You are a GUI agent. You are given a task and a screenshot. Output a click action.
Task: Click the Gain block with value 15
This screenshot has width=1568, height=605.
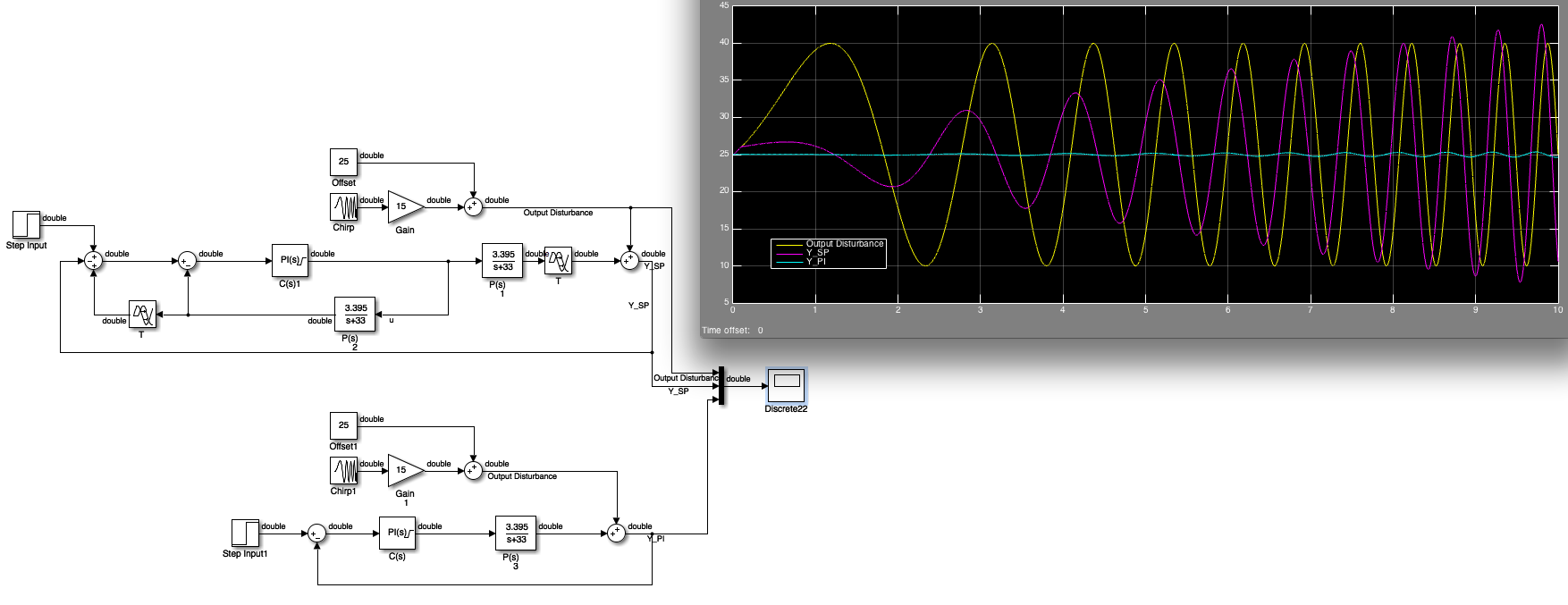(x=406, y=206)
